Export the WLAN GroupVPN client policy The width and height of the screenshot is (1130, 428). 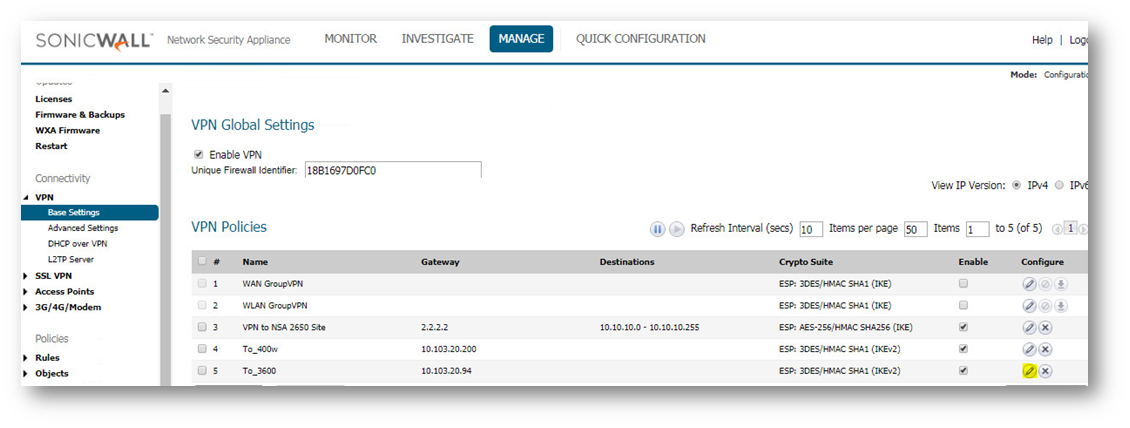(1061, 305)
